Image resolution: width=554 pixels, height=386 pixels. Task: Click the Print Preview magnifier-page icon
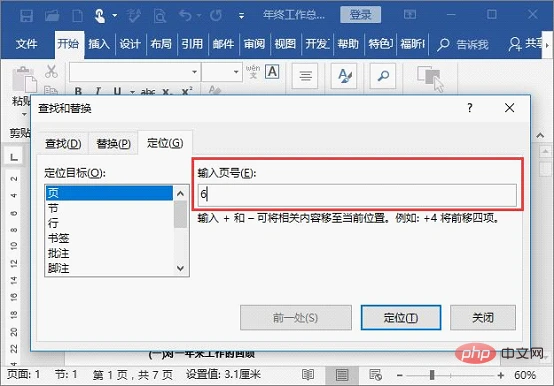[160, 16]
